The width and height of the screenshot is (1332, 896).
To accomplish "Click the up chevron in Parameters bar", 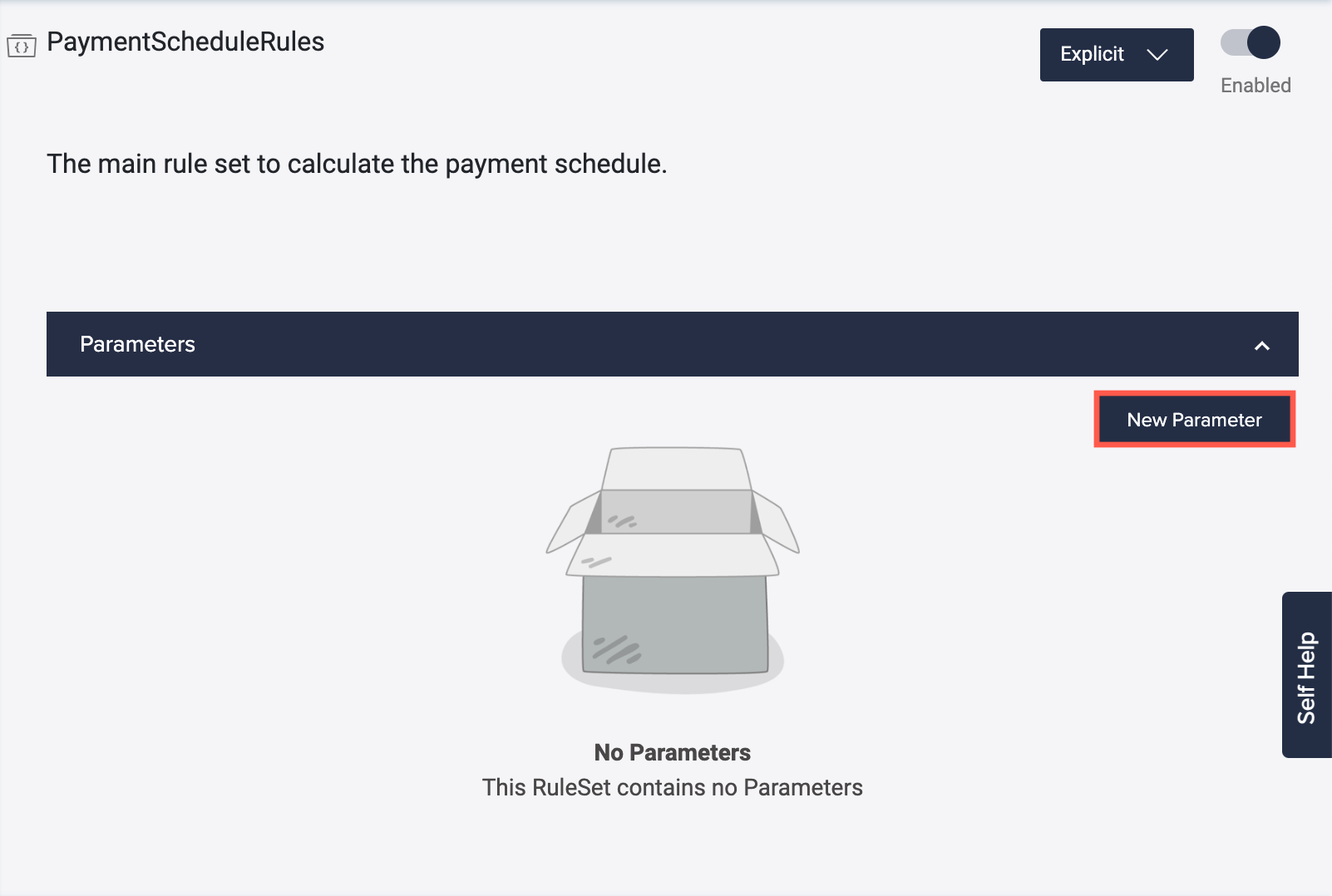I will pos(1261,346).
